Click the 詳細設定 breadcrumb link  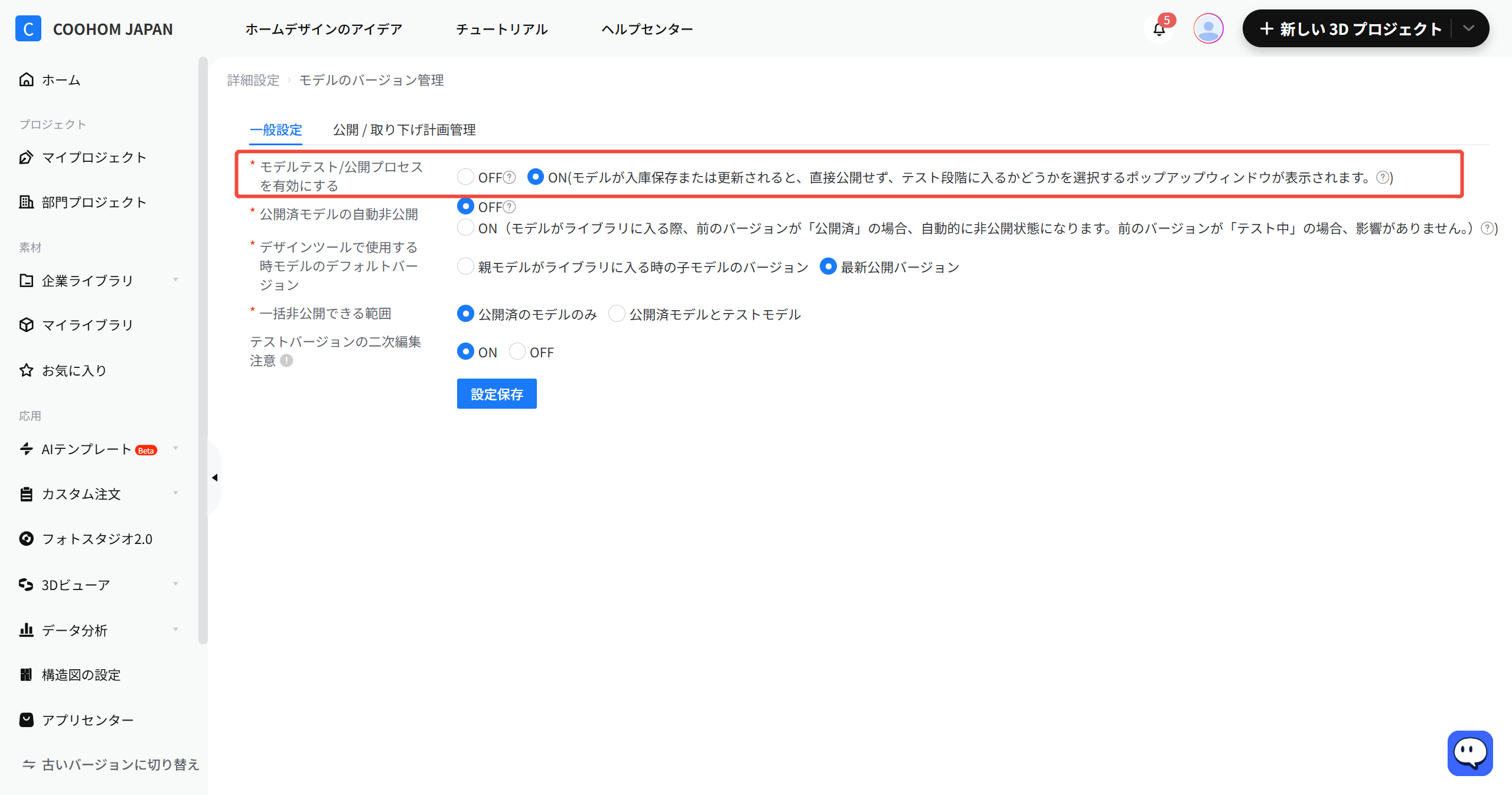(x=253, y=80)
